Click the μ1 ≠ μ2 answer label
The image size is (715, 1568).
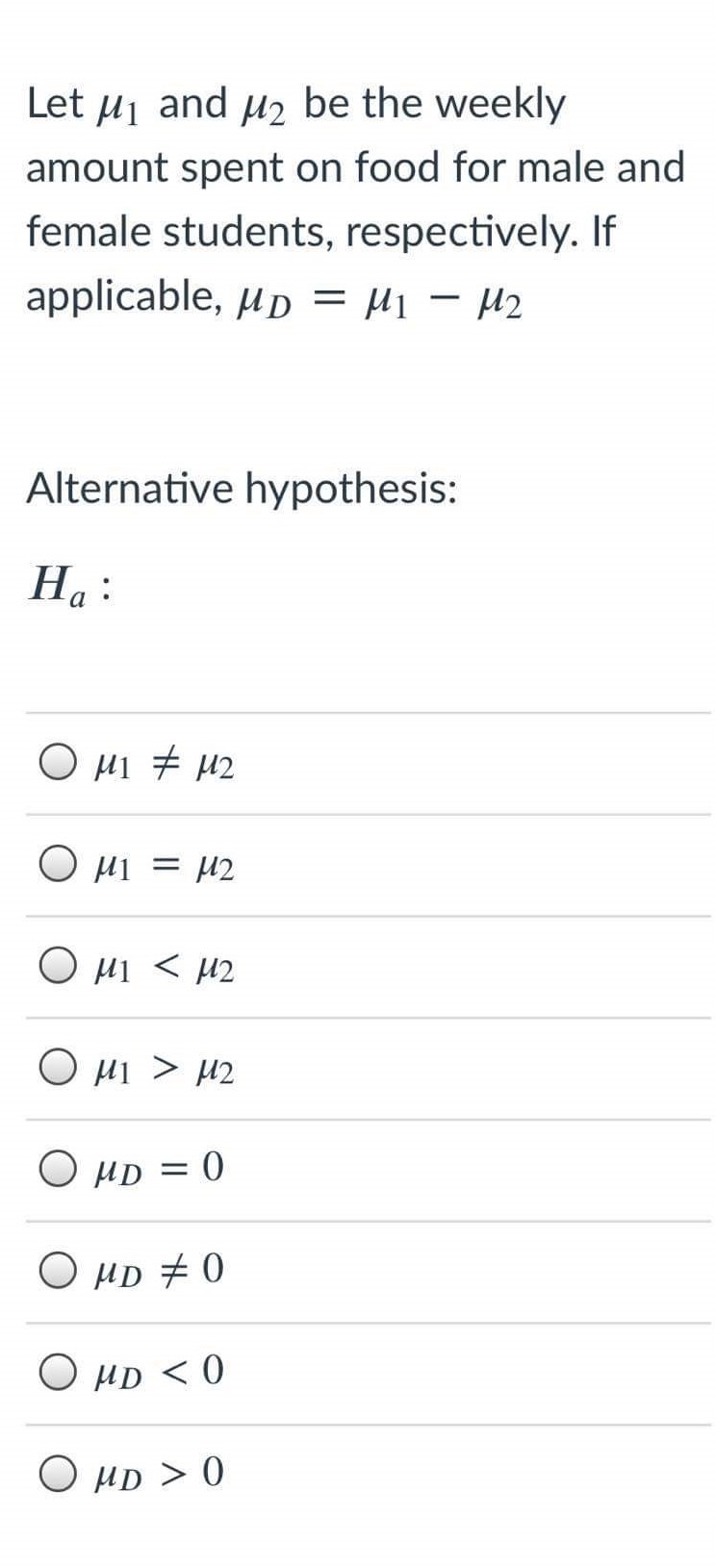tap(164, 765)
